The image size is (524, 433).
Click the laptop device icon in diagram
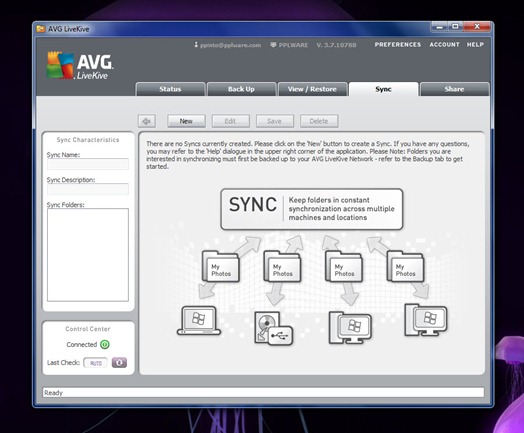pyautogui.click(x=199, y=321)
